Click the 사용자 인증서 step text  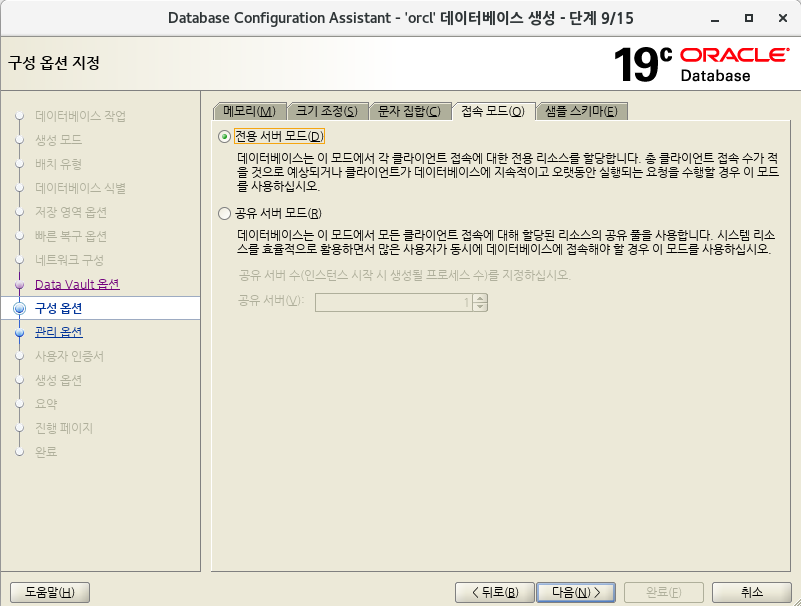point(69,356)
